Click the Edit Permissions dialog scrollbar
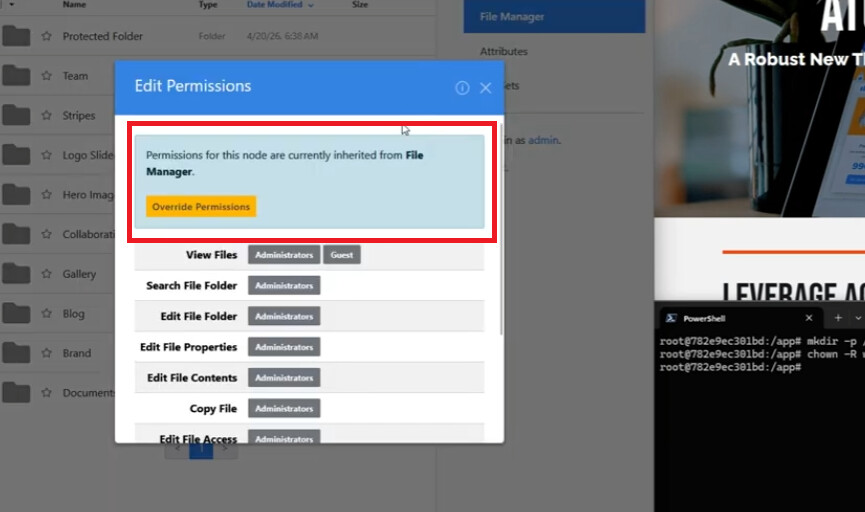The height and width of the screenshot is (512, 865). coord(501,230)
